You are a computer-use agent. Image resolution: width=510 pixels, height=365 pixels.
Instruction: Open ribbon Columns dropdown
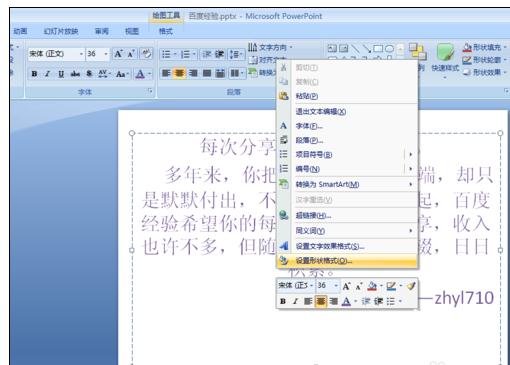point(237,73)
